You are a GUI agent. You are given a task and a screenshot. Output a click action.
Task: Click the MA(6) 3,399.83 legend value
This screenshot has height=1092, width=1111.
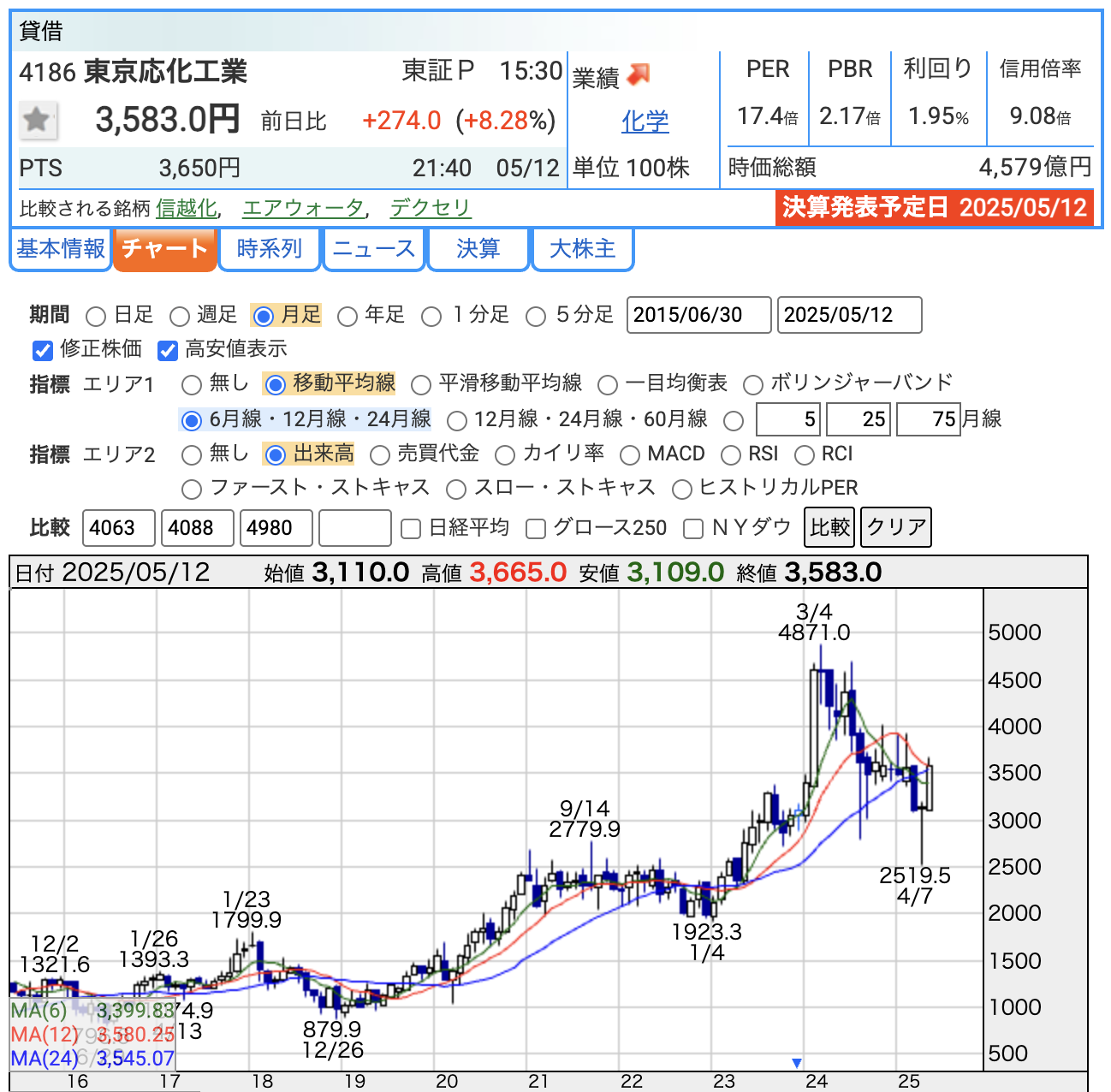(x=135, y=1011)
